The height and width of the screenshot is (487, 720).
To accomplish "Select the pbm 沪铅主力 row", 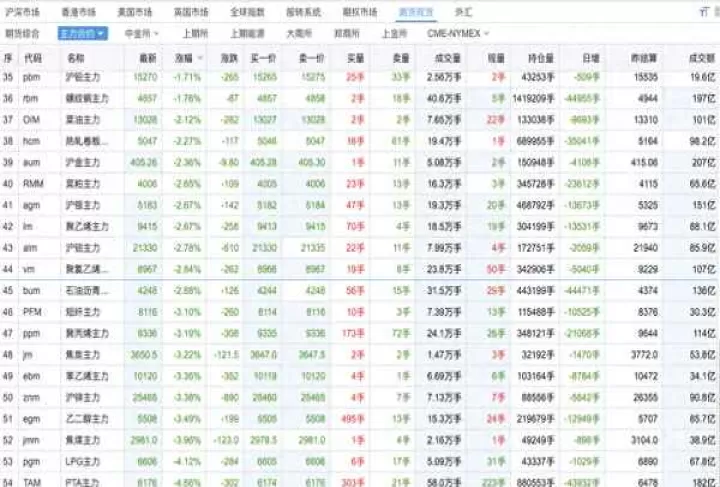I will click(x=360, y=77).
